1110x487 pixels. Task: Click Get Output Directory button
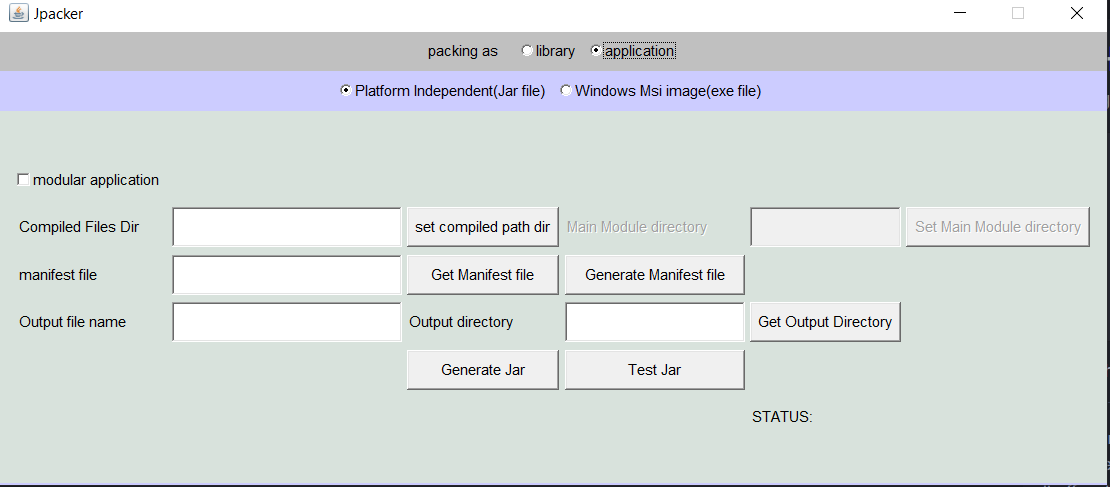tap(825, 322)
